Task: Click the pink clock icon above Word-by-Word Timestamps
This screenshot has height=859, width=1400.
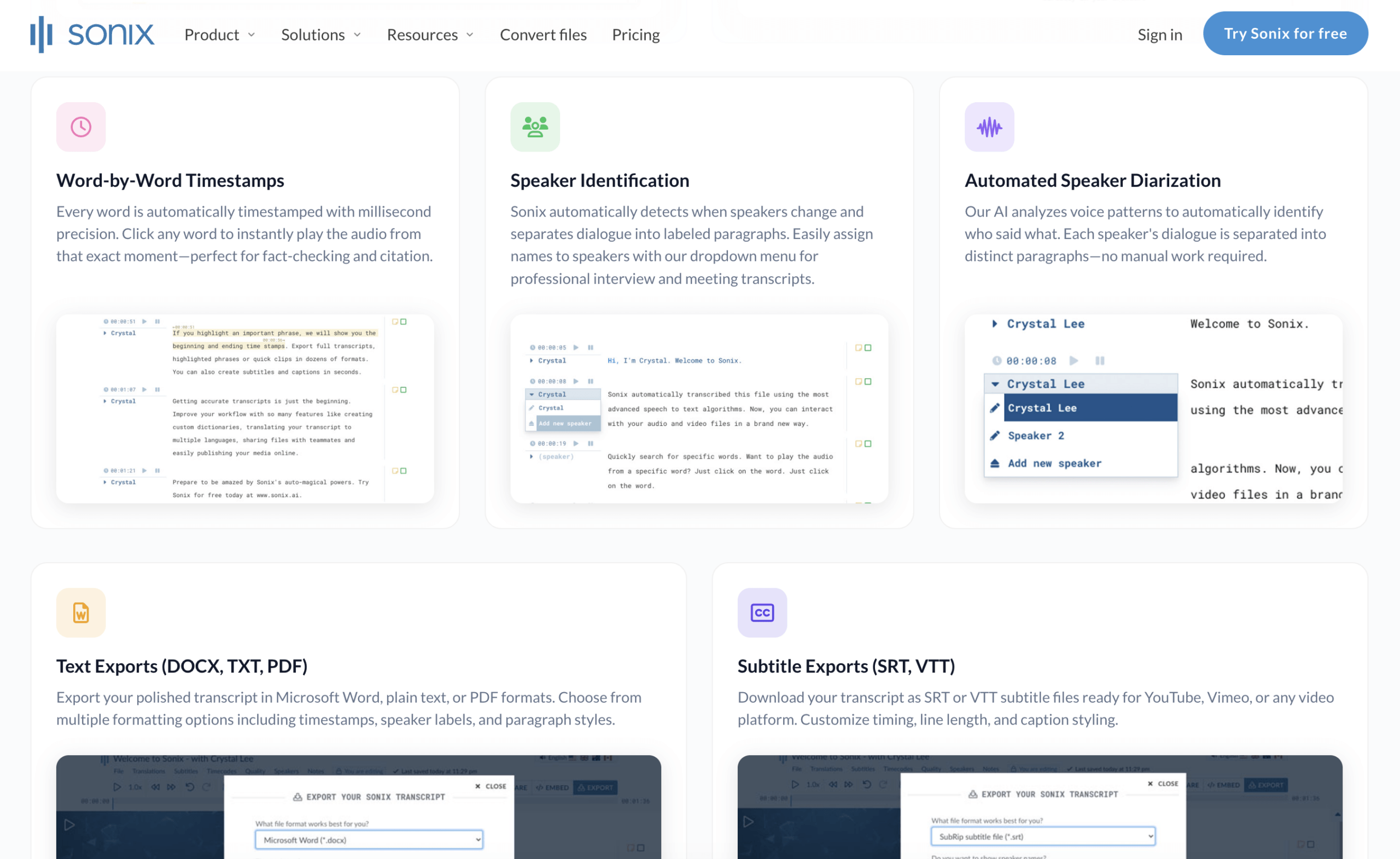Action: [81, 127]
